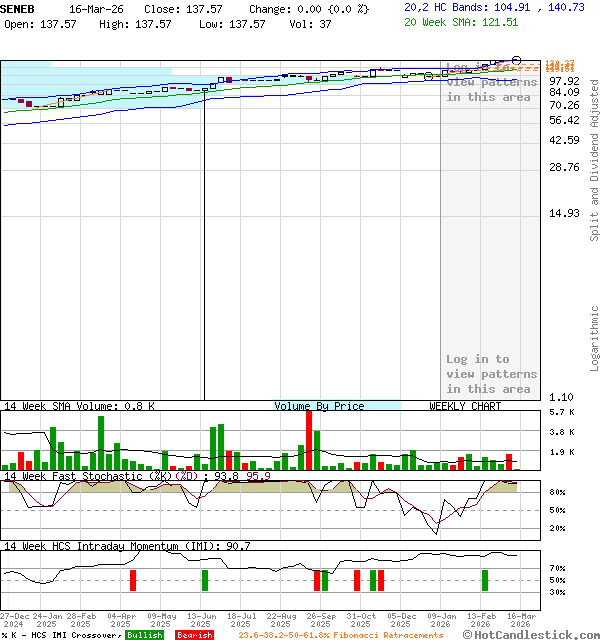Click the red Bearish legend badge
Screen dimensions: 600x640
[194, 635]
